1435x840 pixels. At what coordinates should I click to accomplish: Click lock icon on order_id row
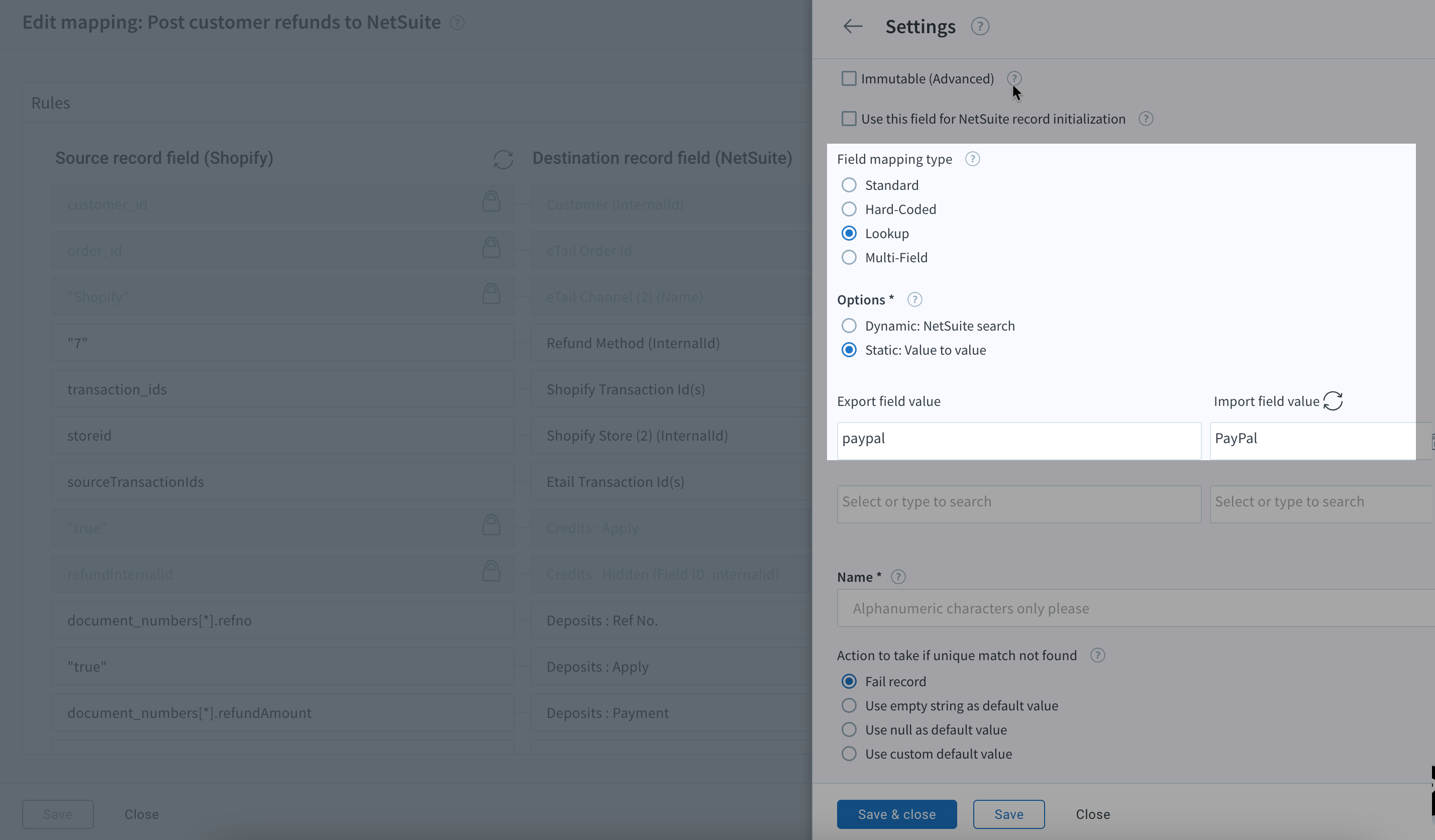(491, 248)
